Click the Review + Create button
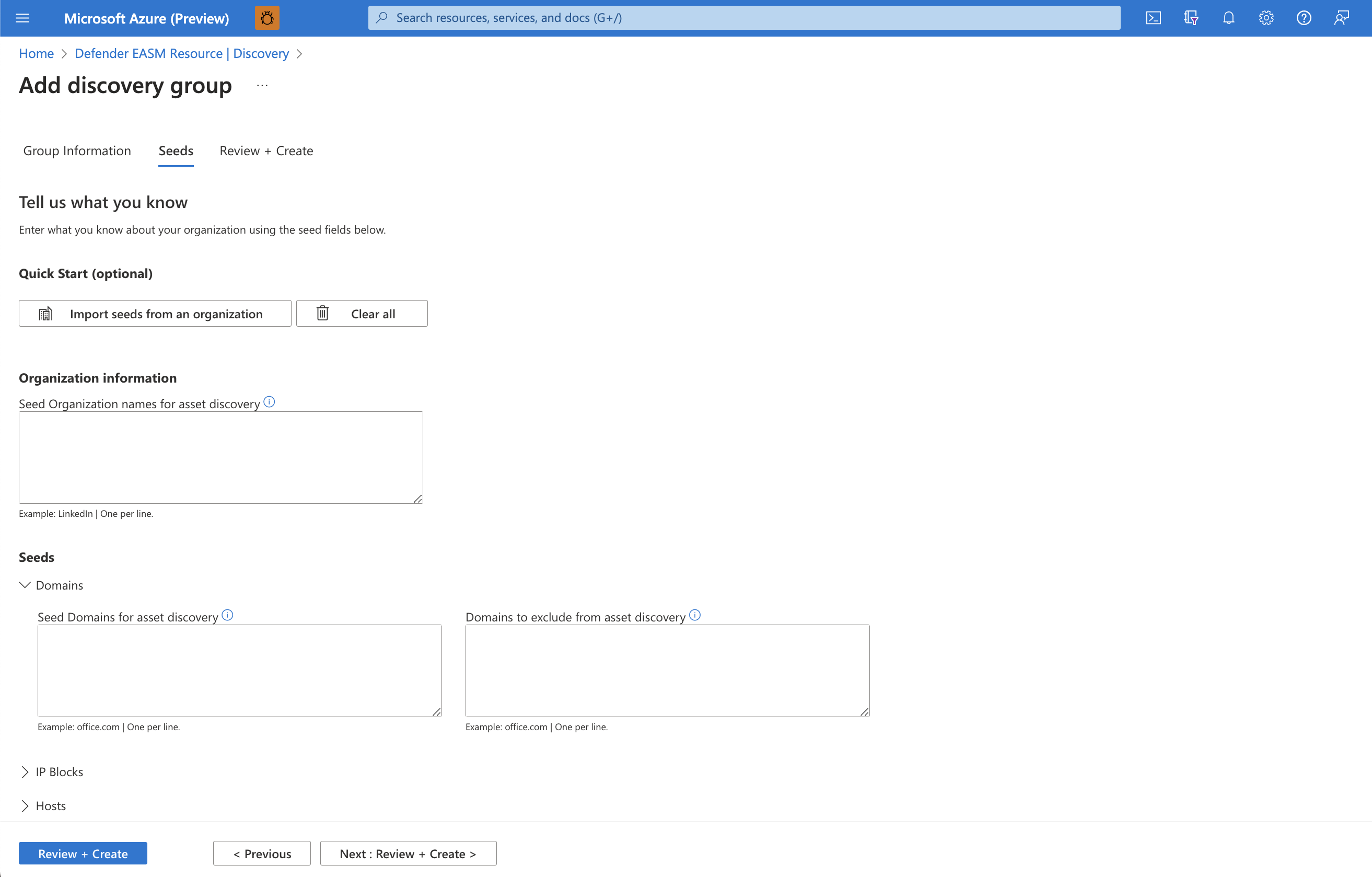This screenshot has height=877, width=1372. point(83,854)
